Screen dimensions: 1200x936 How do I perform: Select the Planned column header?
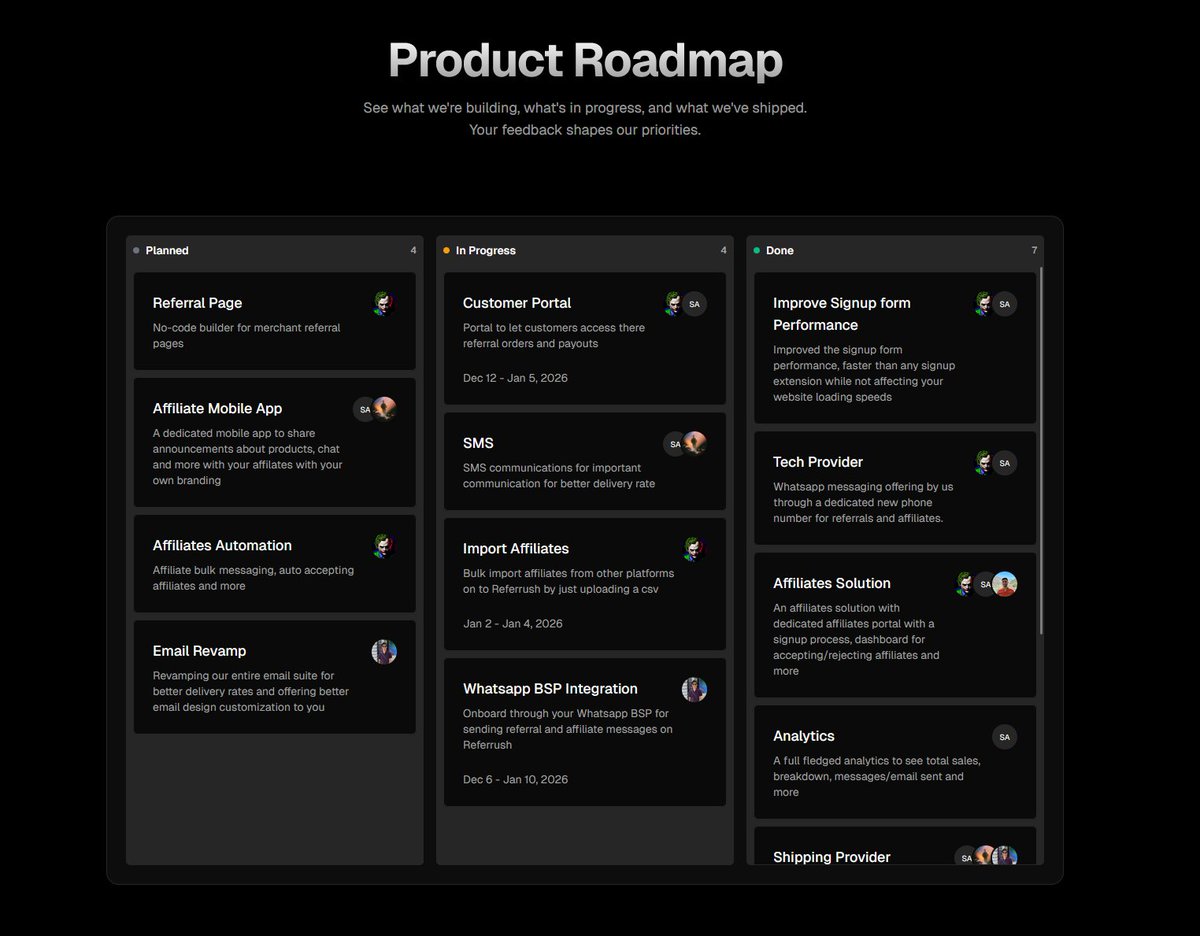pos(275,251)
